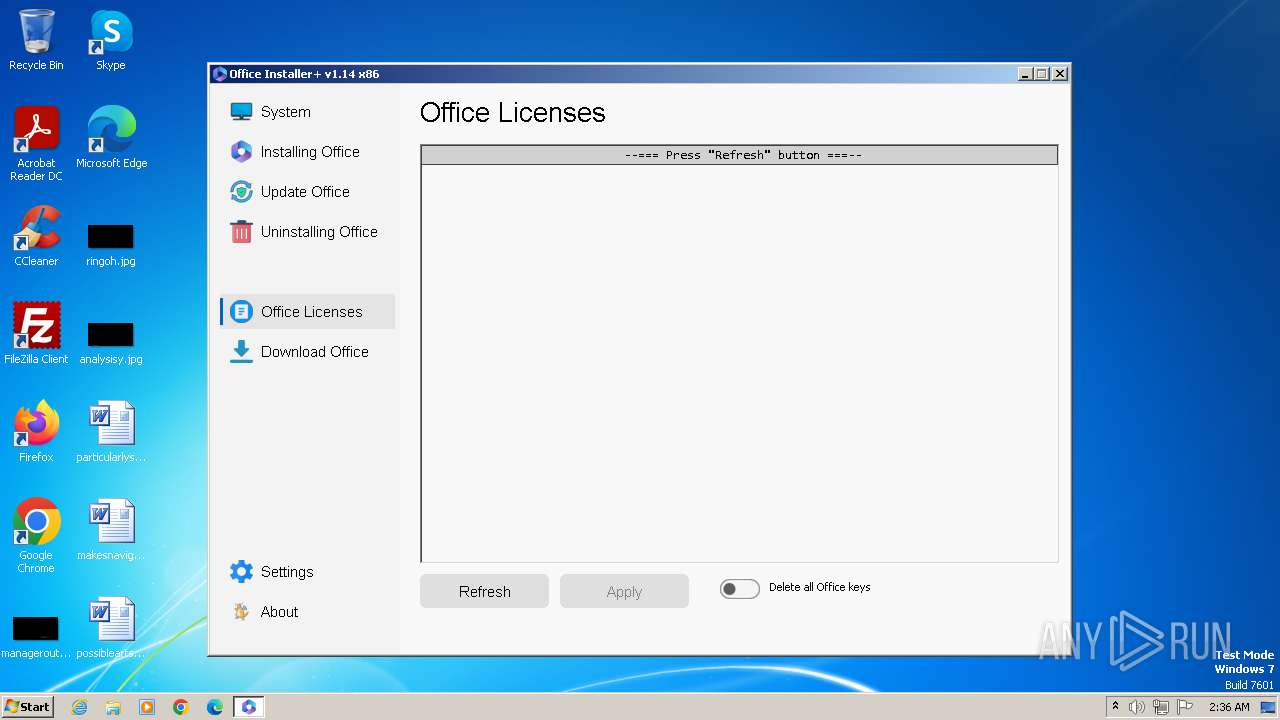
Task: Maximize the Office Installer+ window
Action: click(x=1041, y=74)
